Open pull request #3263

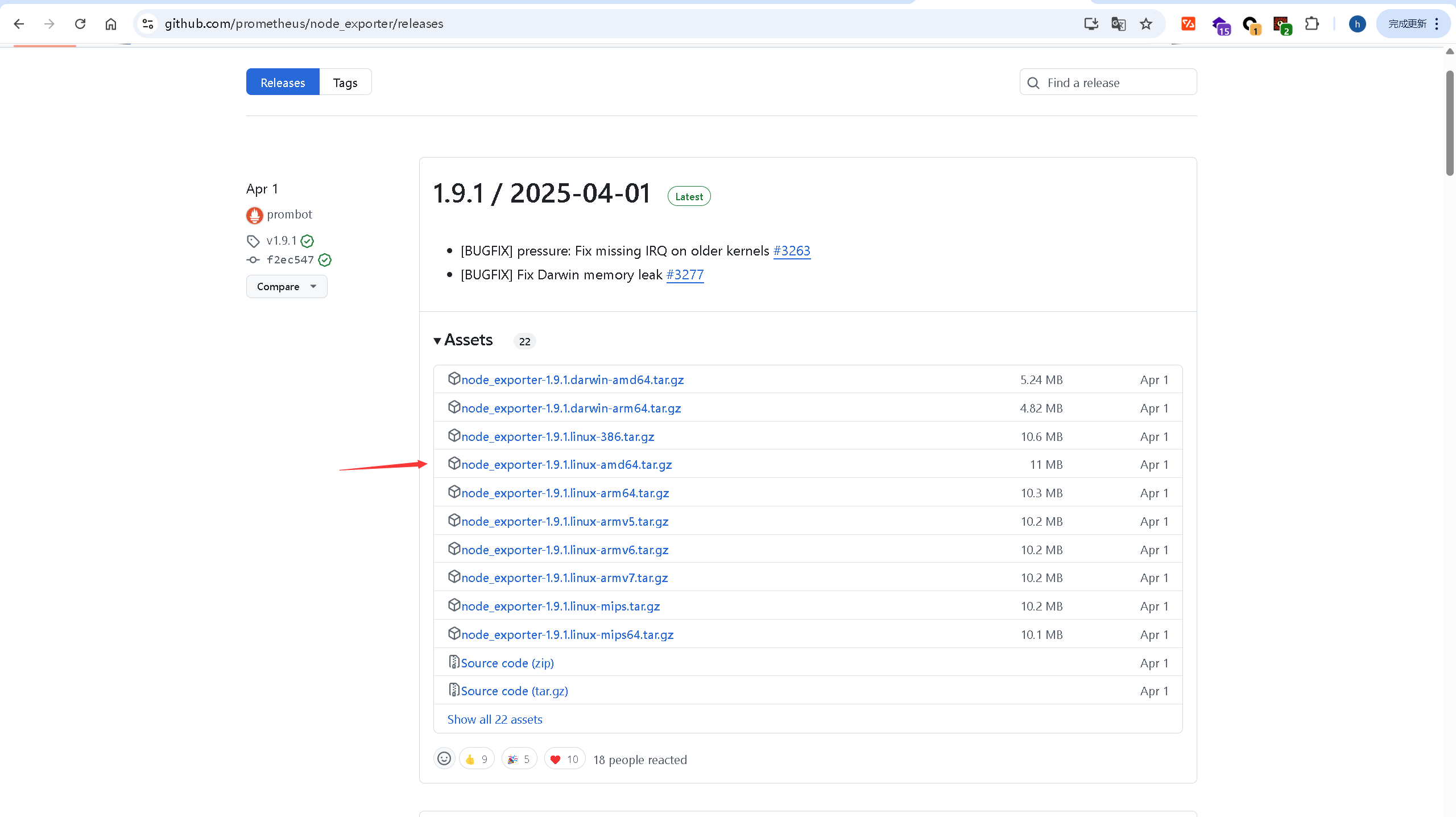click(x=792, y=251)
